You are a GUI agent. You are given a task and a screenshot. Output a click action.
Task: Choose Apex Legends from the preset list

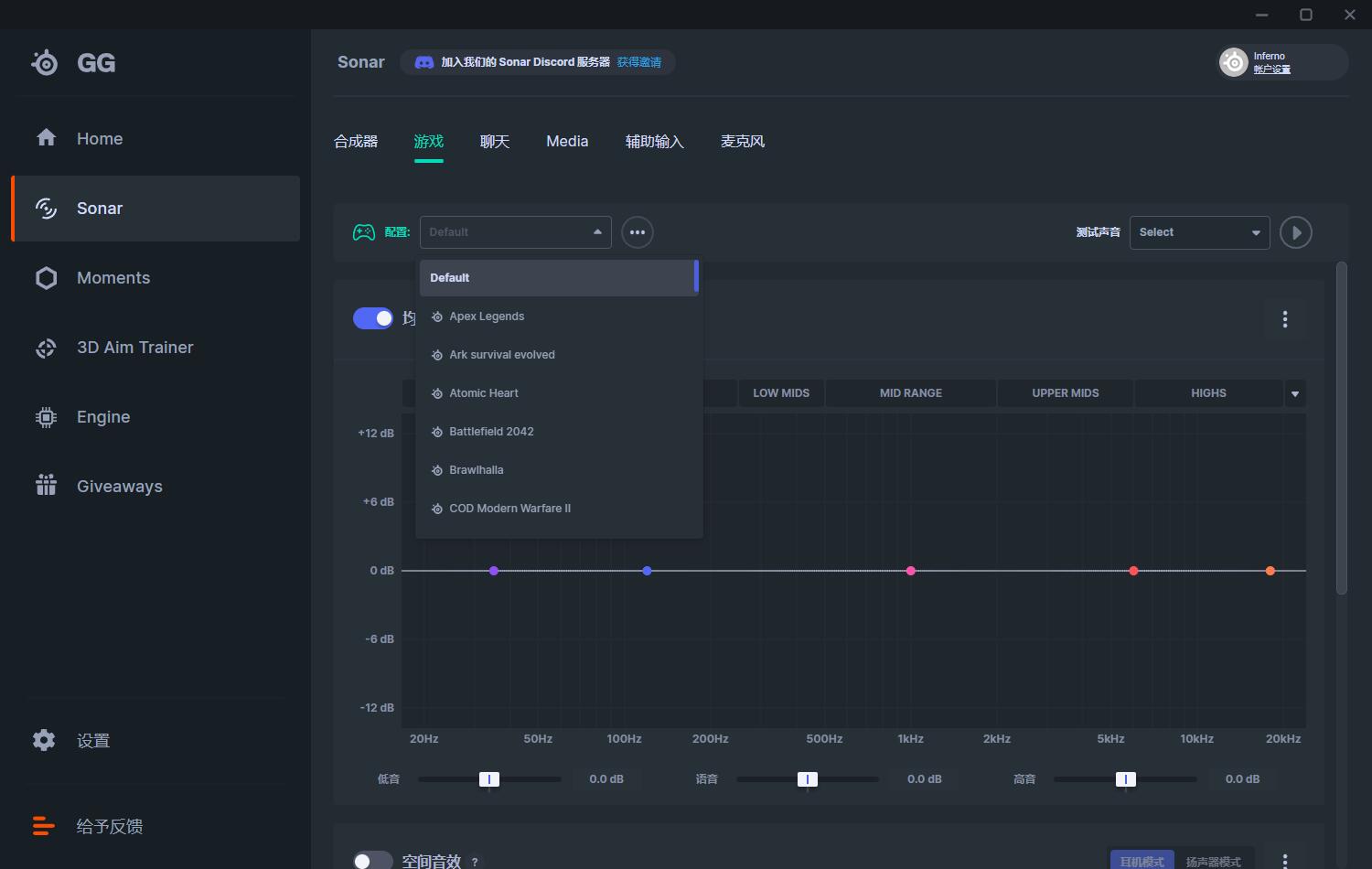(487, 316)
